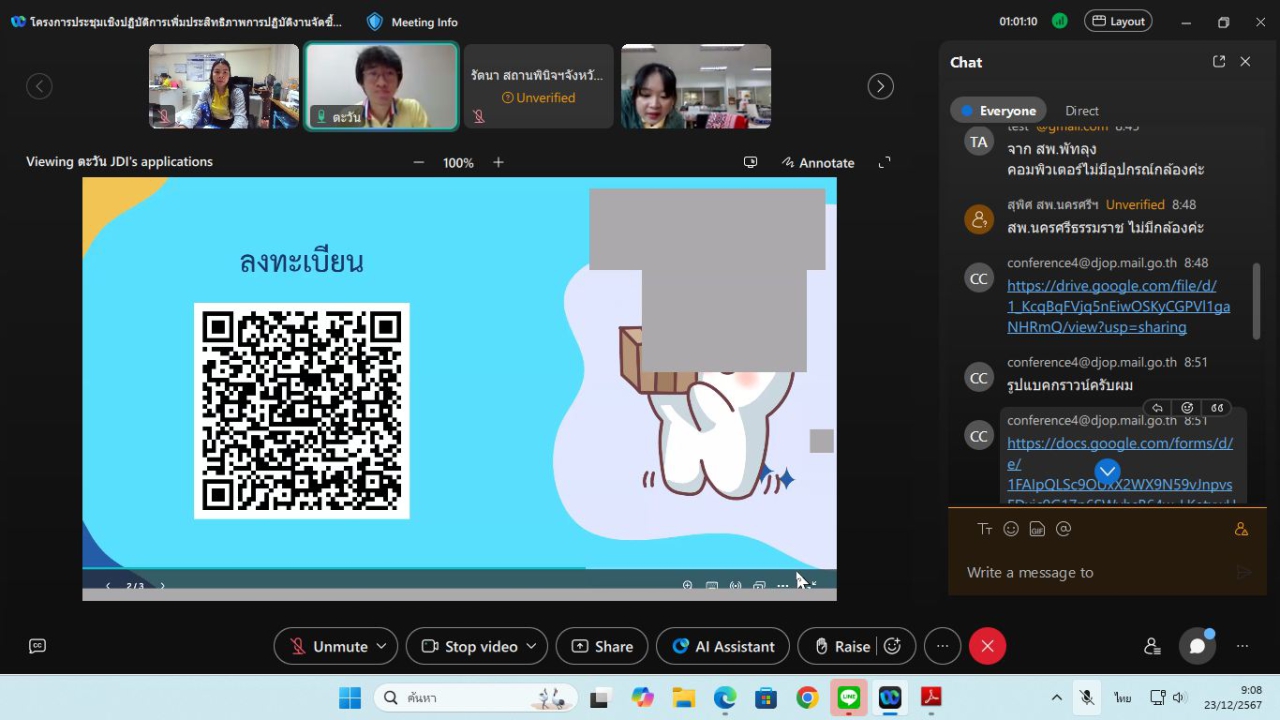Click the Share content button
1280x720 pixels.
602,646
